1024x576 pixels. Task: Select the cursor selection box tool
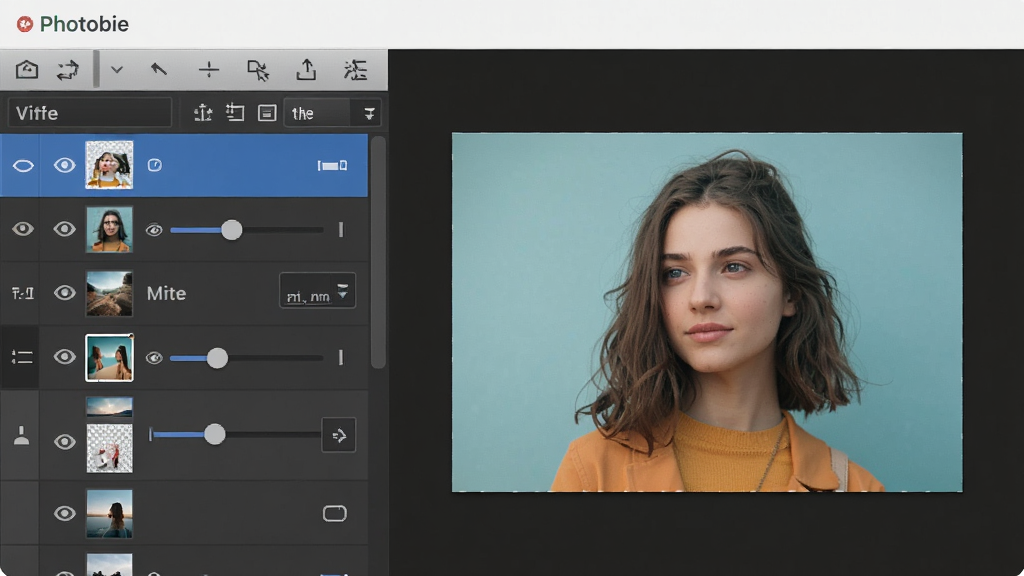[x=258, y=70]
